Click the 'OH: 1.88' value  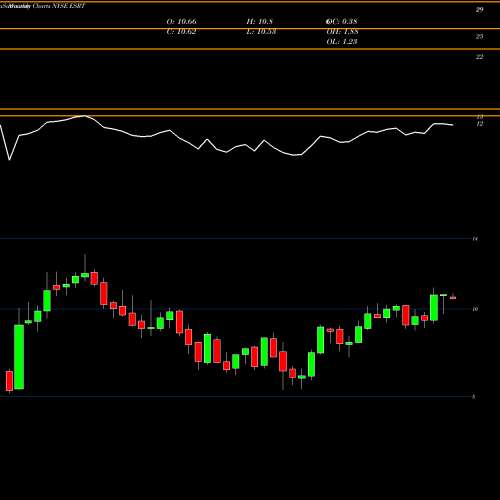click(x=342, y=32)
